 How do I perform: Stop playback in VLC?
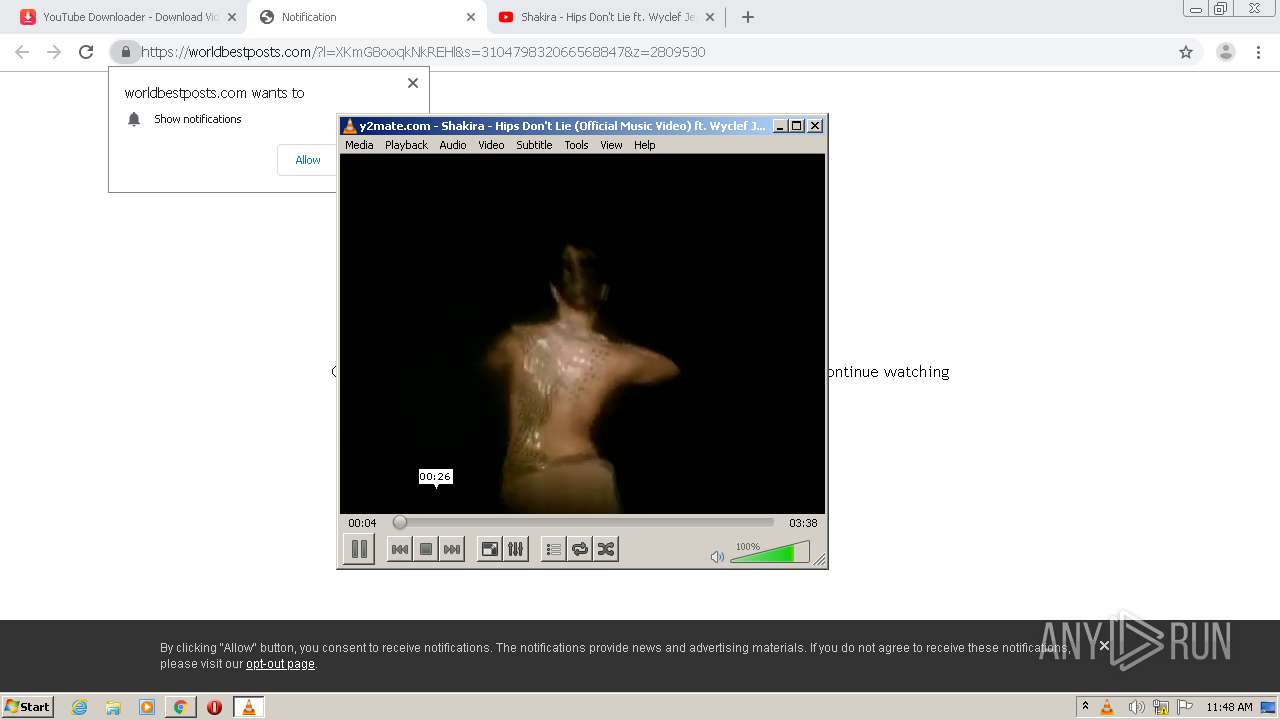(x=426, y=549)
